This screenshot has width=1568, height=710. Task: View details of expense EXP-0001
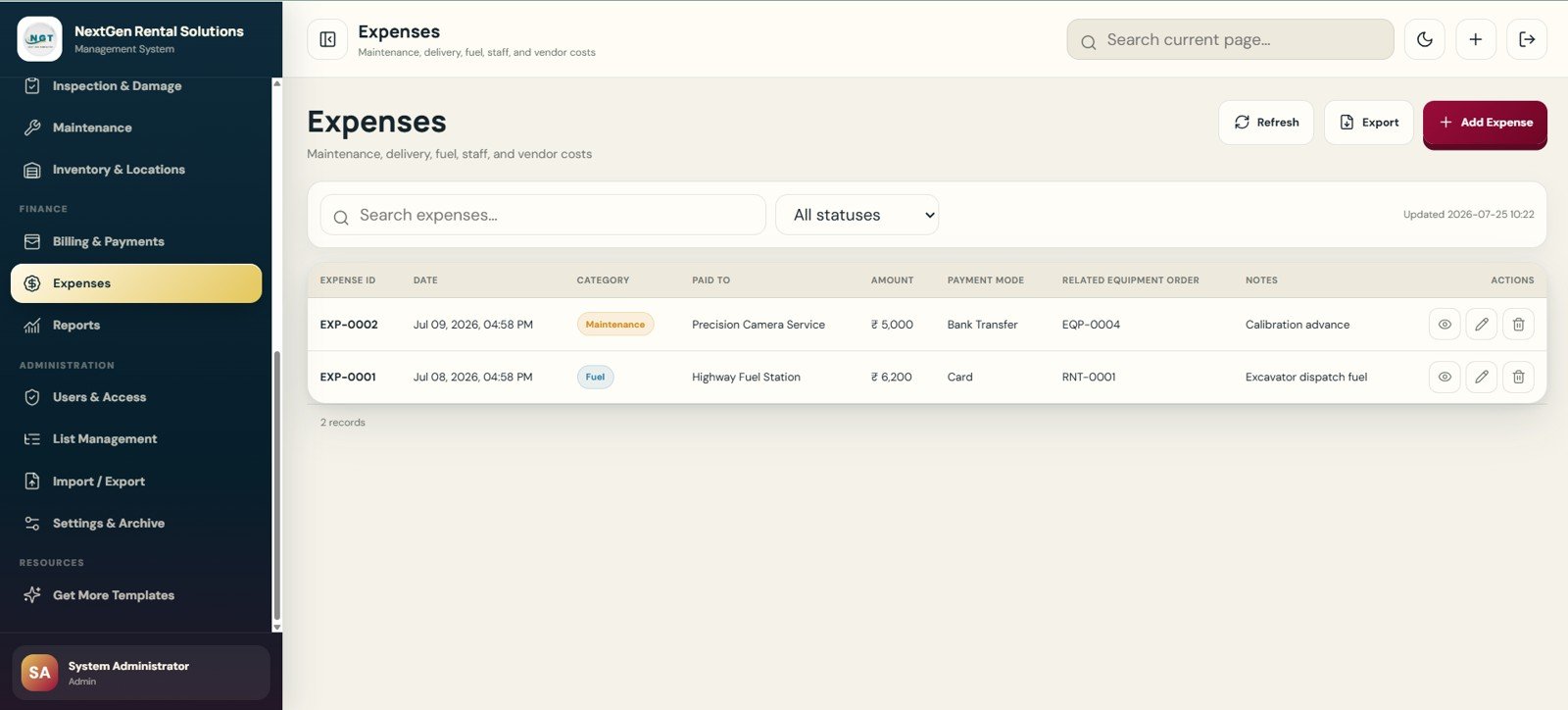1445,377
